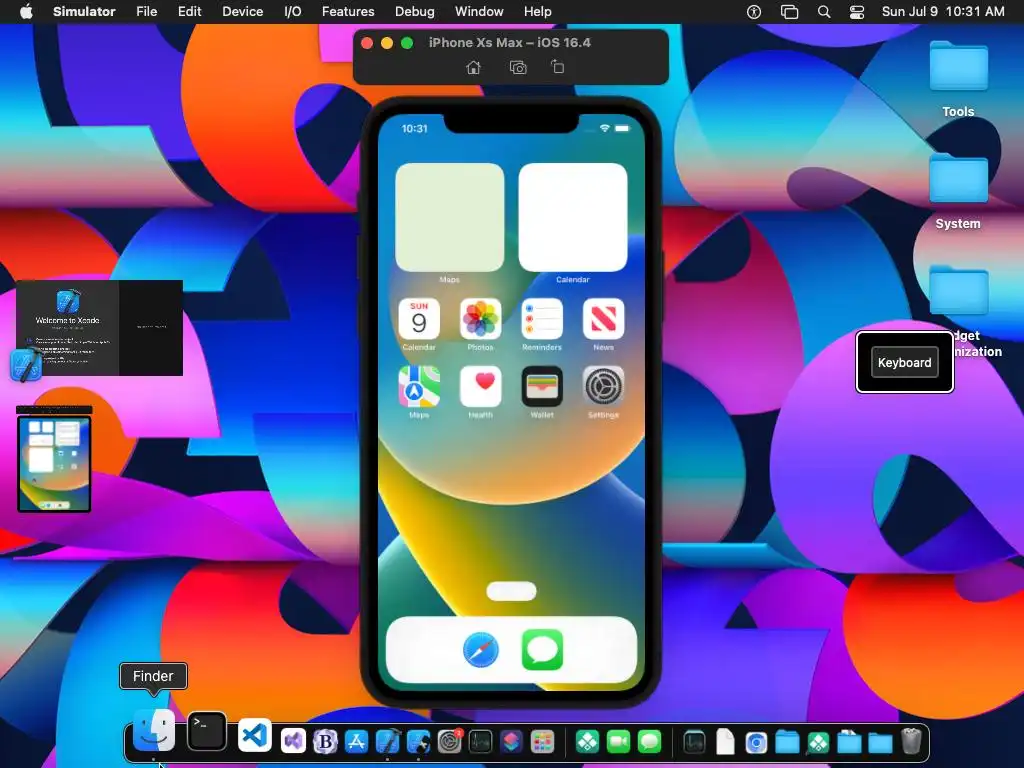Viewport: 1024px width, 768px height.
Task: Open Xcode from the macOS Dock
Action: point(387,741)
